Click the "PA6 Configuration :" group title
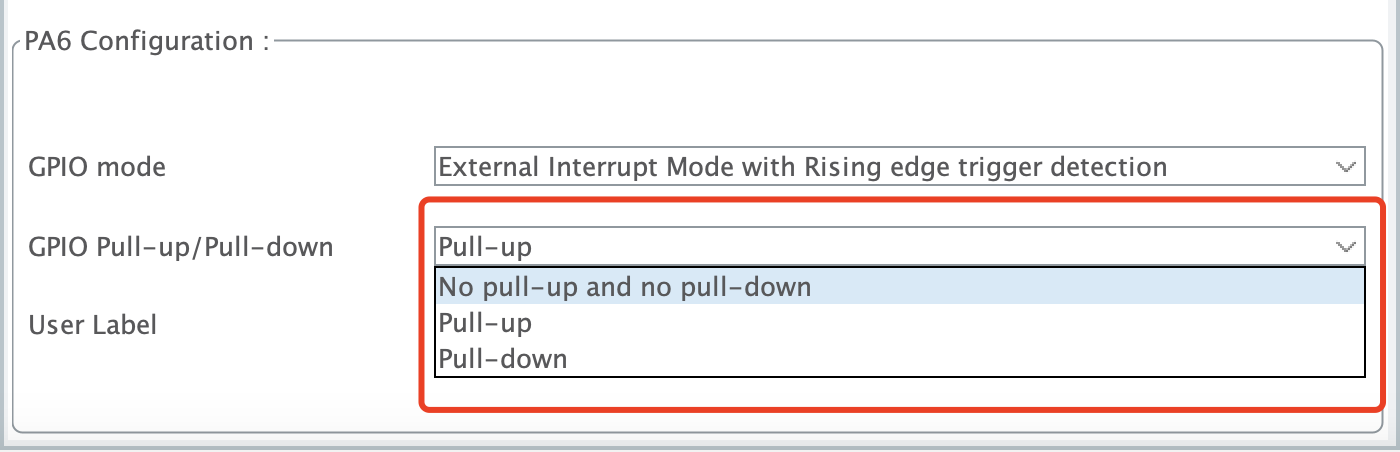Screen dimensions: 1400x452 (x=147, y=43)
